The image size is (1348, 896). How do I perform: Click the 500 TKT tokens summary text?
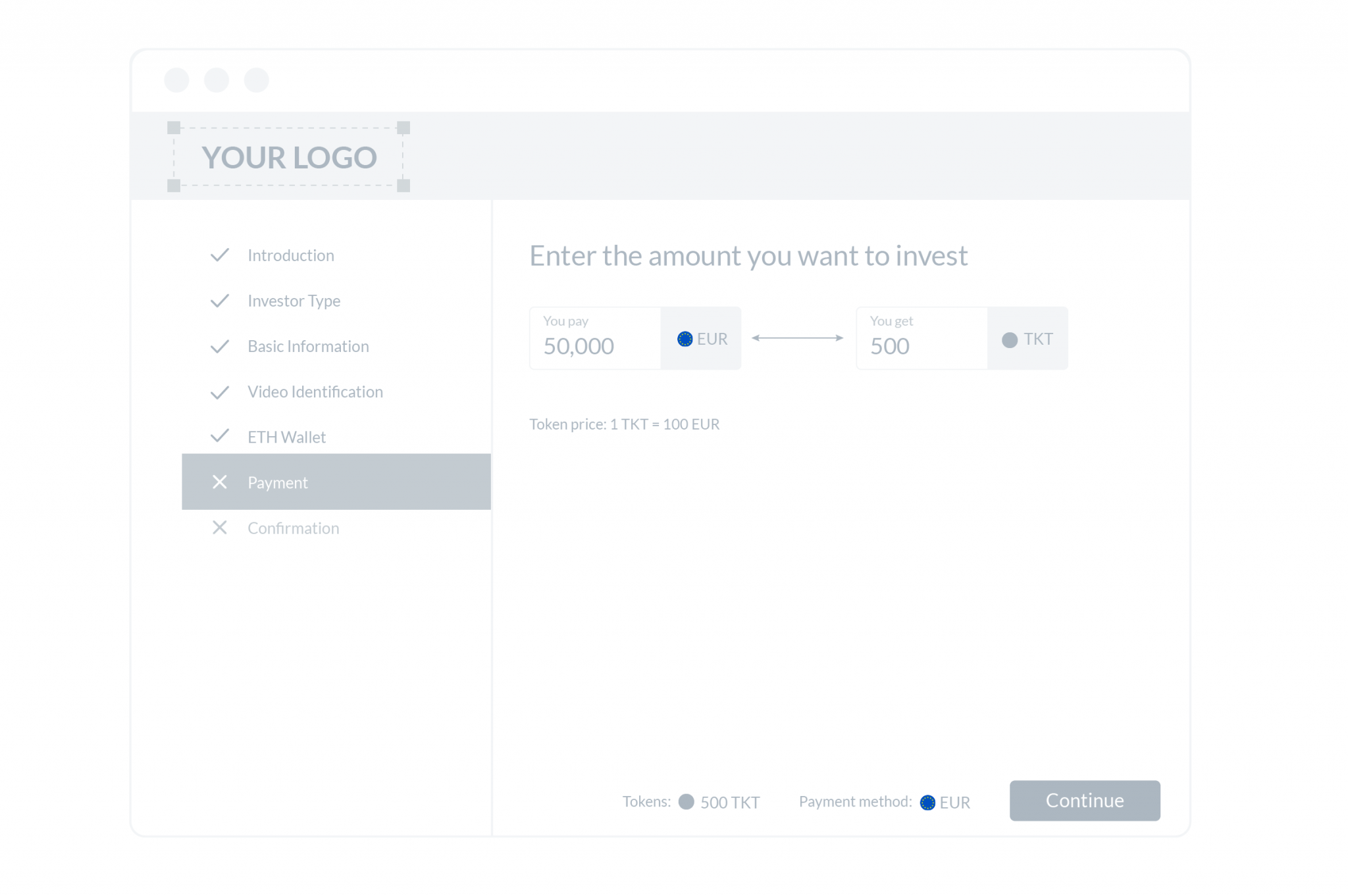click(x=730, y=803)
